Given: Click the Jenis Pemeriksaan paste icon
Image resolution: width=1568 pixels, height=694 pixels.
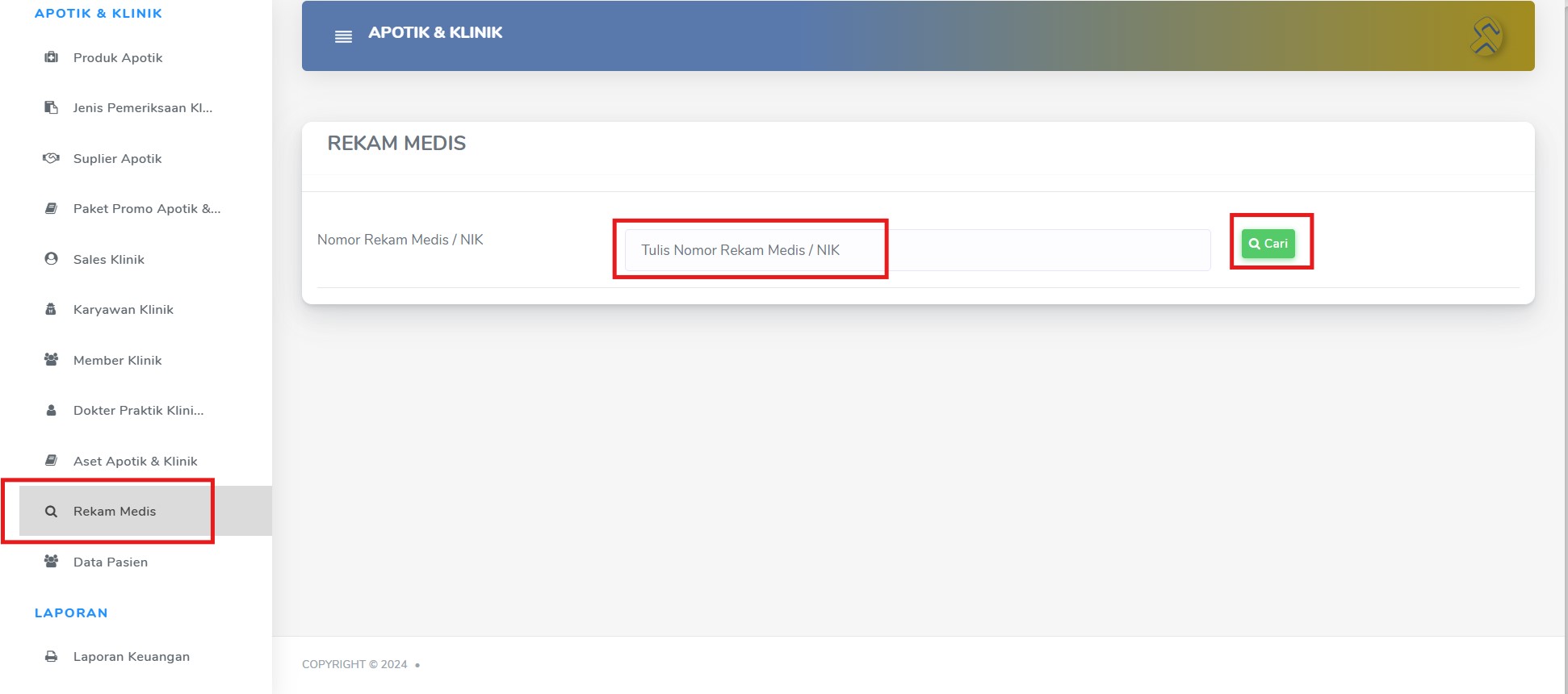Looking at the screenshot, I should [51, 107].
